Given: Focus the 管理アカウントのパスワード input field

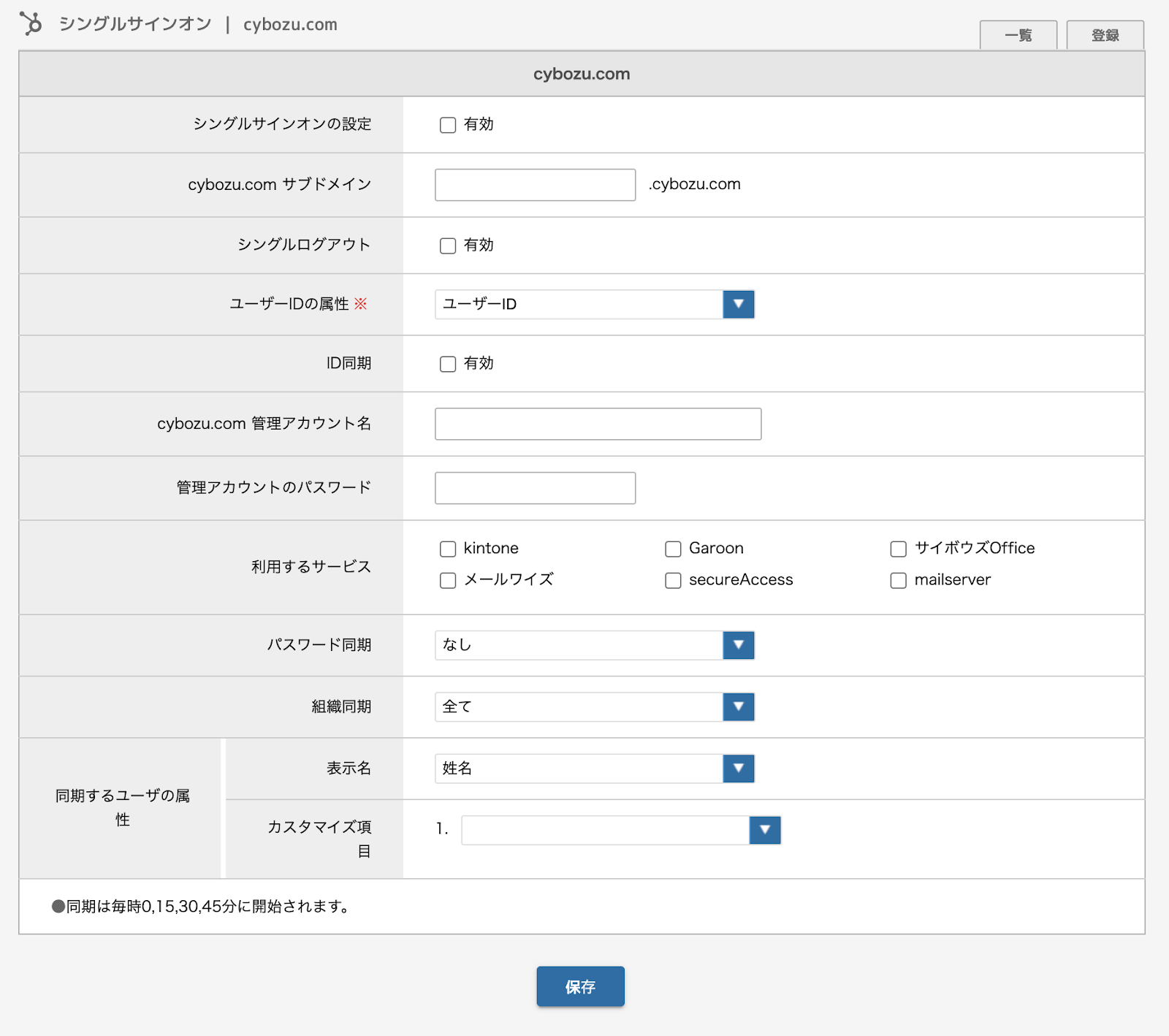Looking at the screenshot, I should (535, 488).
